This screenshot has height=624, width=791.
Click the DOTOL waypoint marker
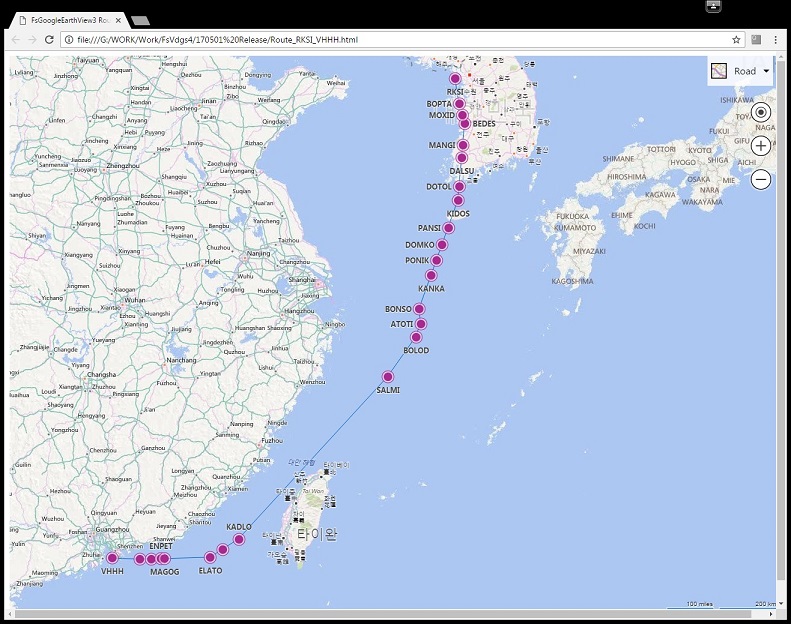coord(459,187)
